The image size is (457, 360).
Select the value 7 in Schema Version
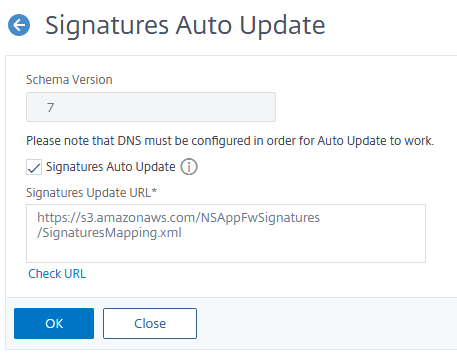click(x=50, y=107)
